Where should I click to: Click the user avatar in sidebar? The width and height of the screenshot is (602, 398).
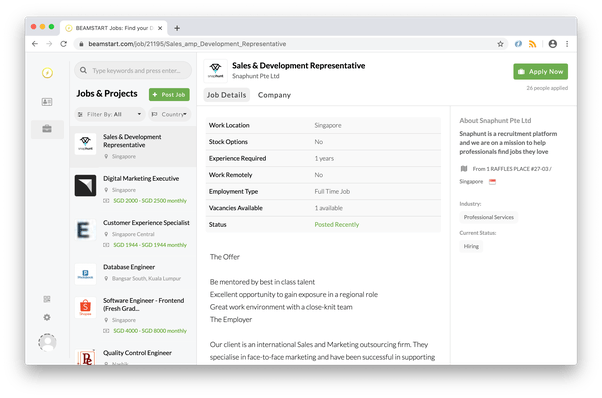click(x=47, y=342)
